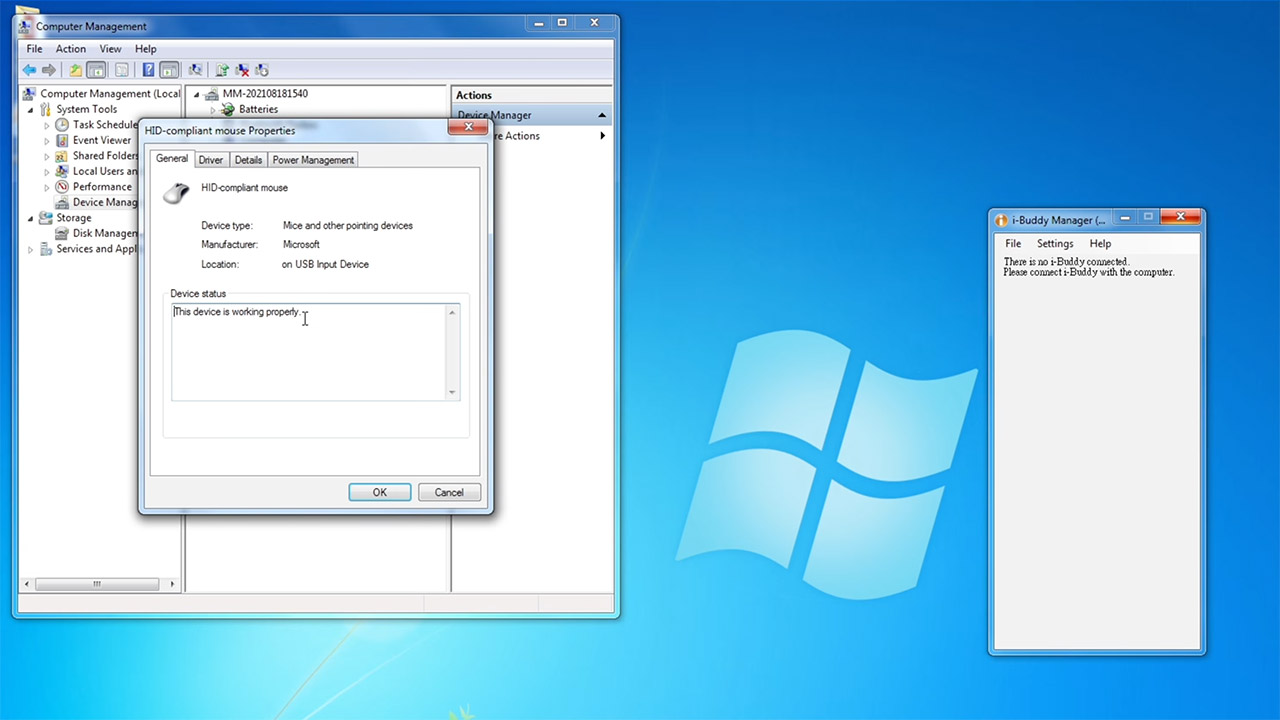Click the "There is no i-Buddy connected." message
Image resolution: width=1280 pixels, height=720 pixels.
tap(1066, 262)
